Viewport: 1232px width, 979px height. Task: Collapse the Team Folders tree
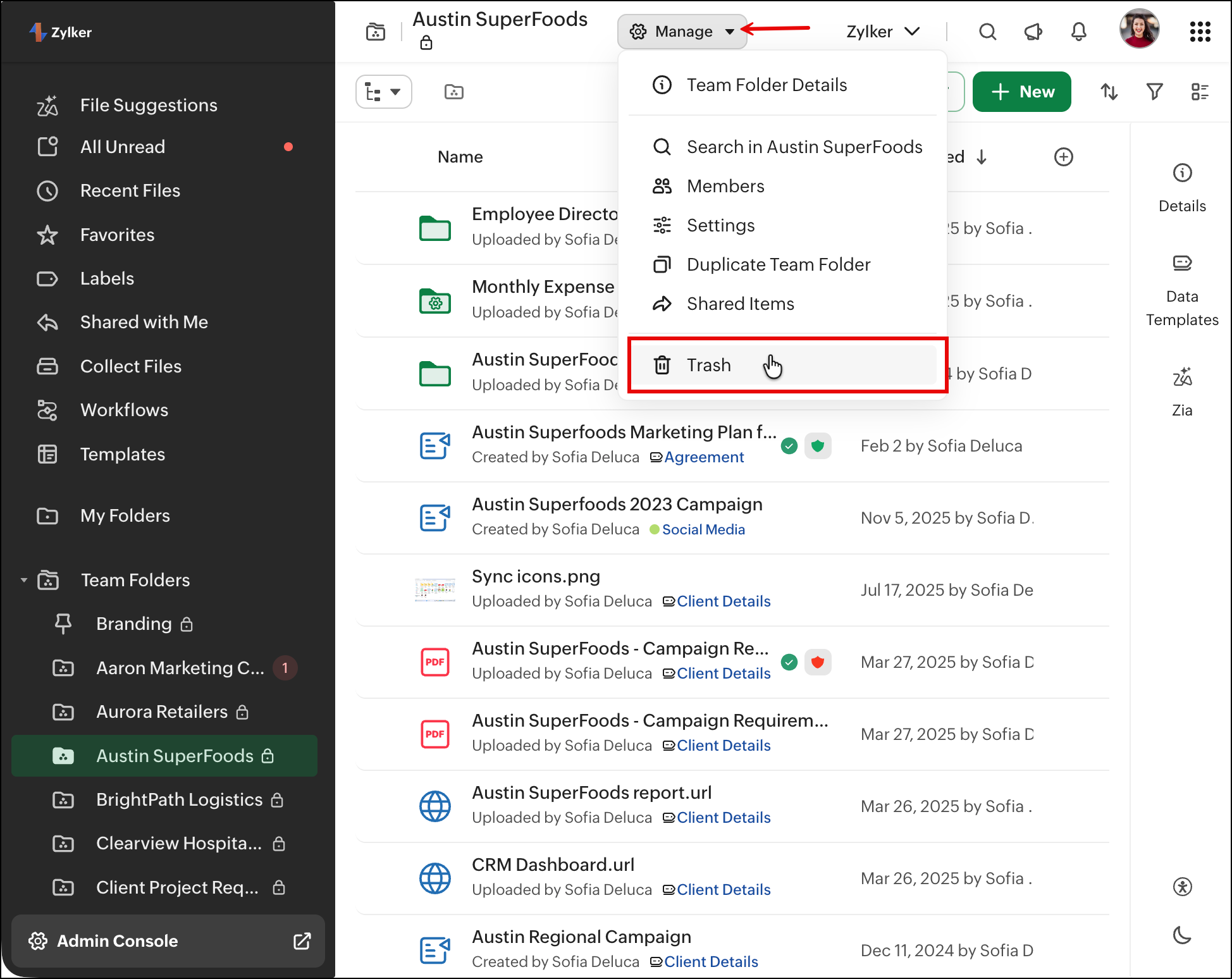pos(23,580)
